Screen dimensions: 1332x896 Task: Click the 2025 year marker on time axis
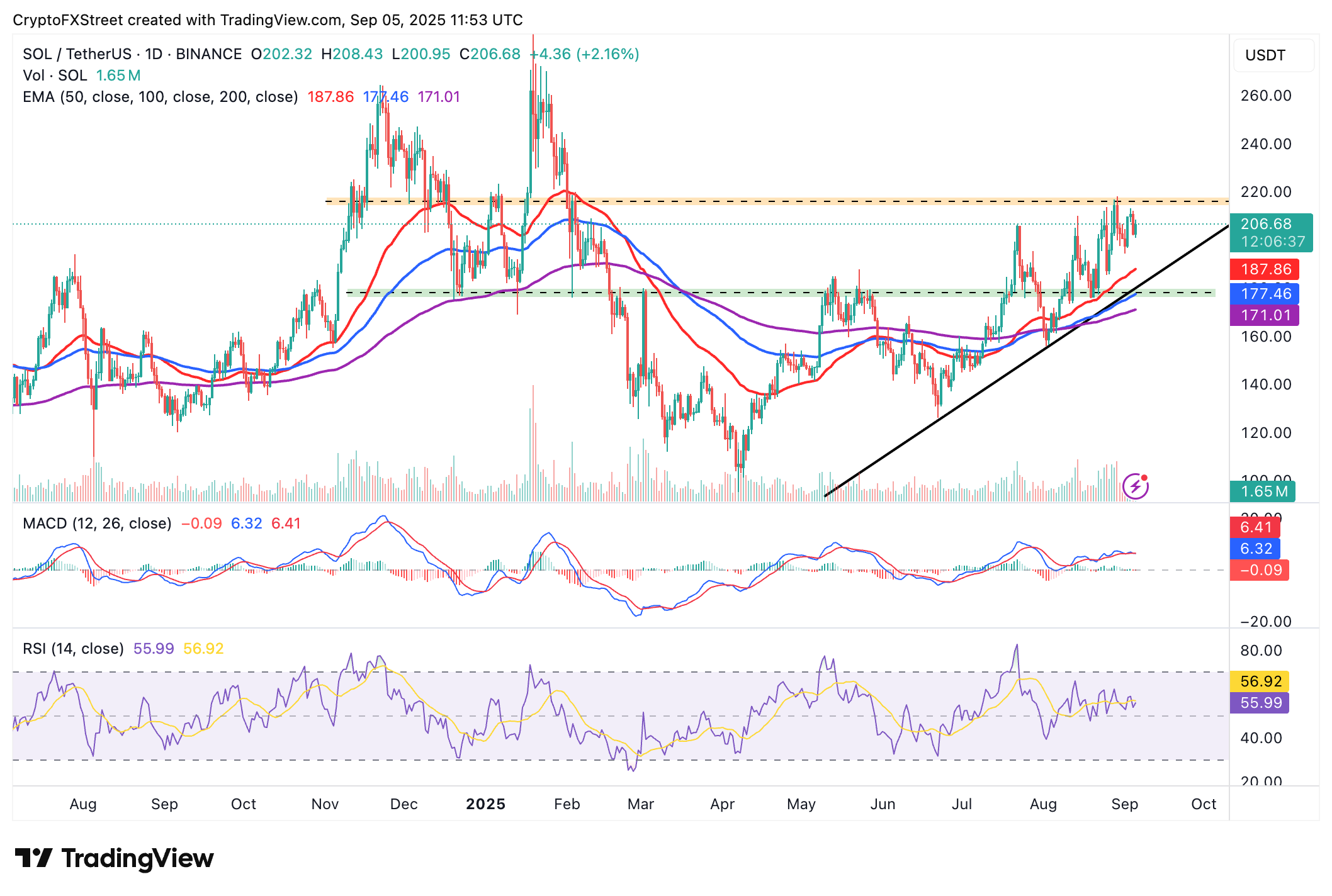485,804
